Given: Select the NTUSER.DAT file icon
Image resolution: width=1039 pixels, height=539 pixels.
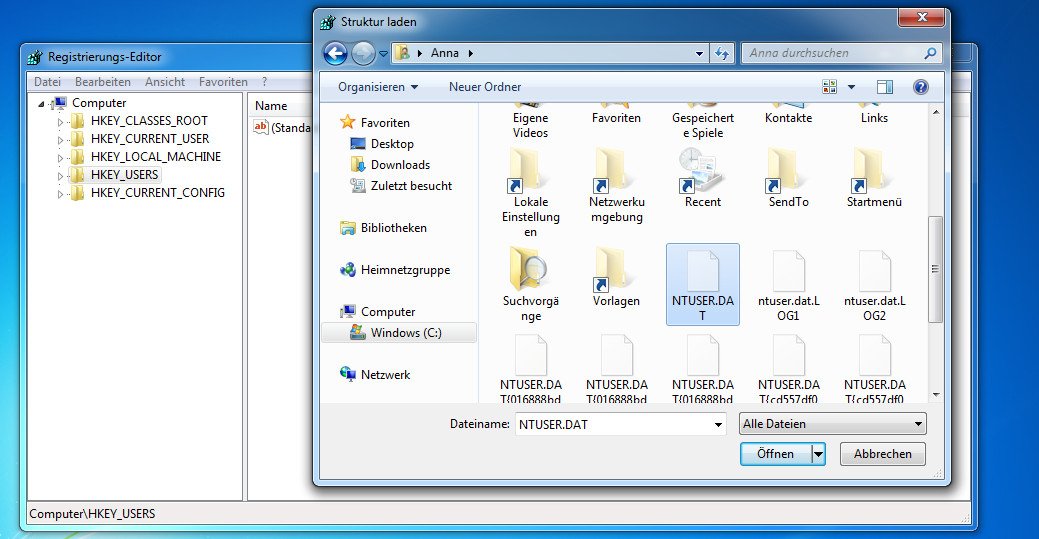Looking at the screenshot, I should [x=702, y=273].
